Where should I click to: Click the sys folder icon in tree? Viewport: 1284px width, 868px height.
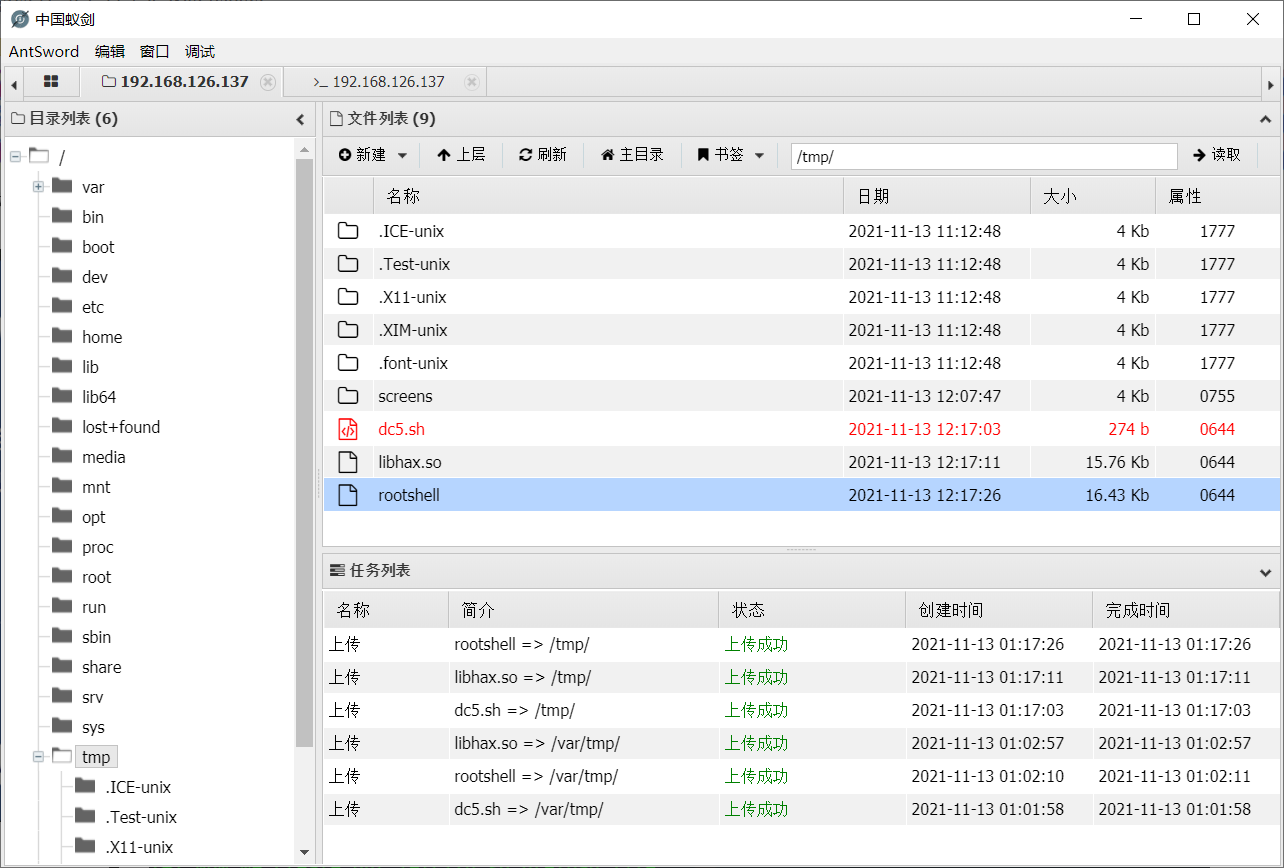point(62,726)
